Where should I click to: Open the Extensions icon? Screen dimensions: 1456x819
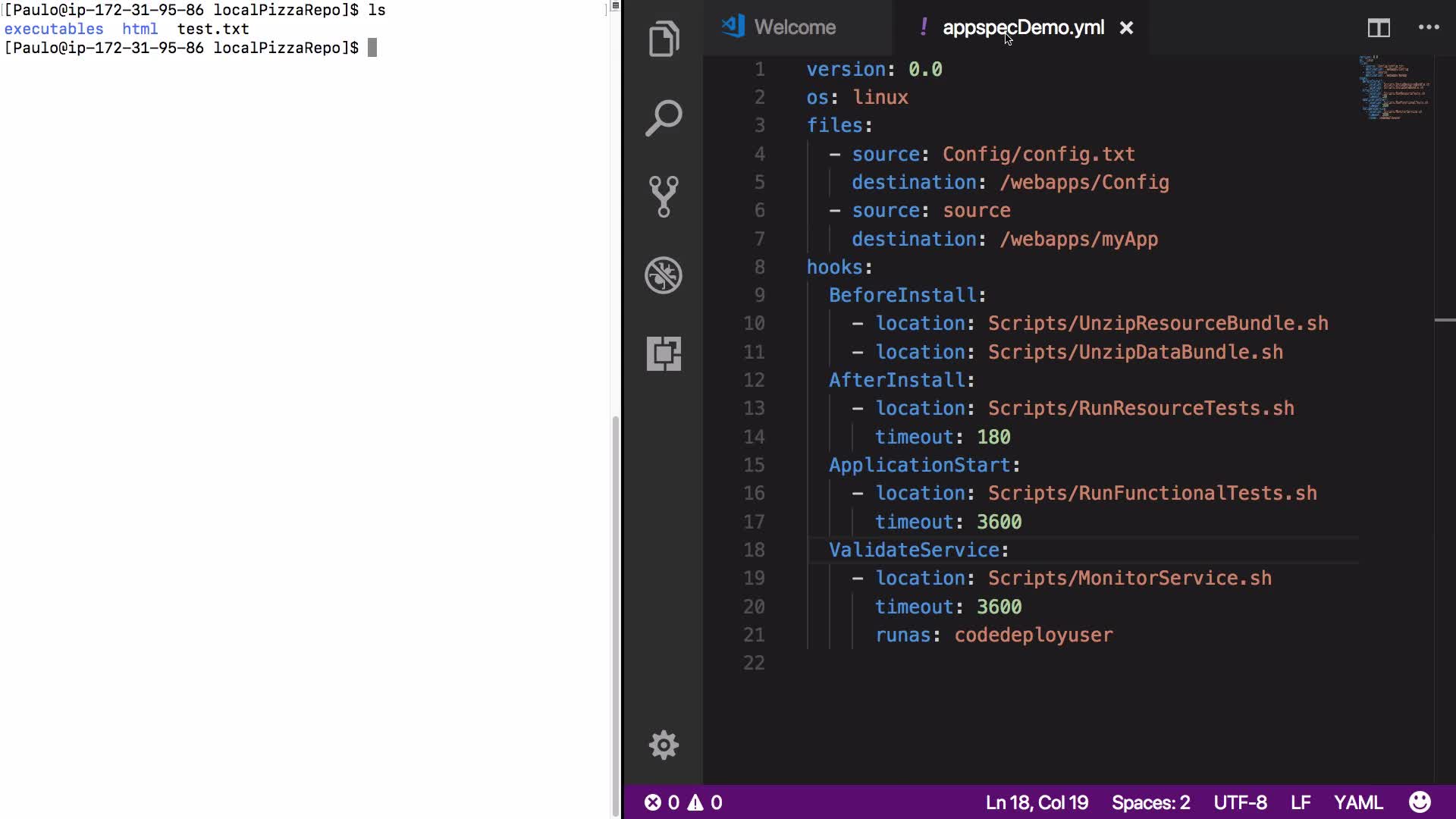[664, 353]
